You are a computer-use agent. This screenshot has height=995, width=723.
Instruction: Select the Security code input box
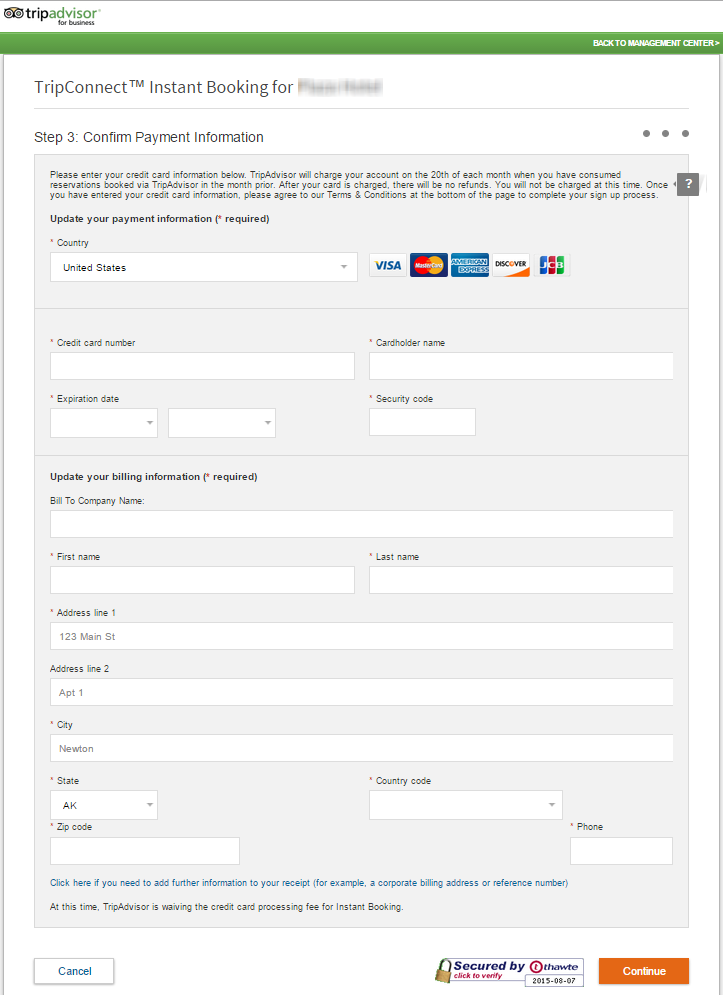(x=422, y=423)
